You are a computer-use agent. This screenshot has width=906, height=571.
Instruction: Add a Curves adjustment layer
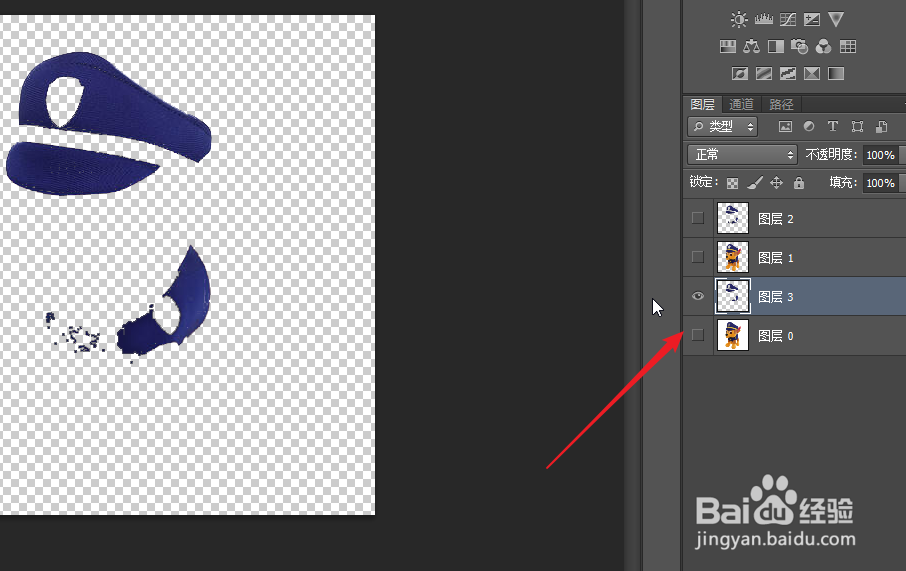point(788,20)
